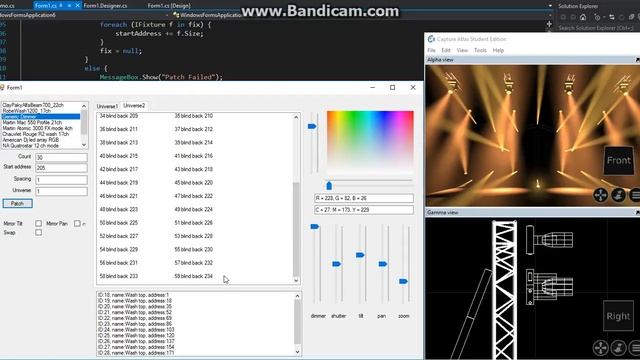Close the Form1.cs editor tab

(x=77, y=6)
